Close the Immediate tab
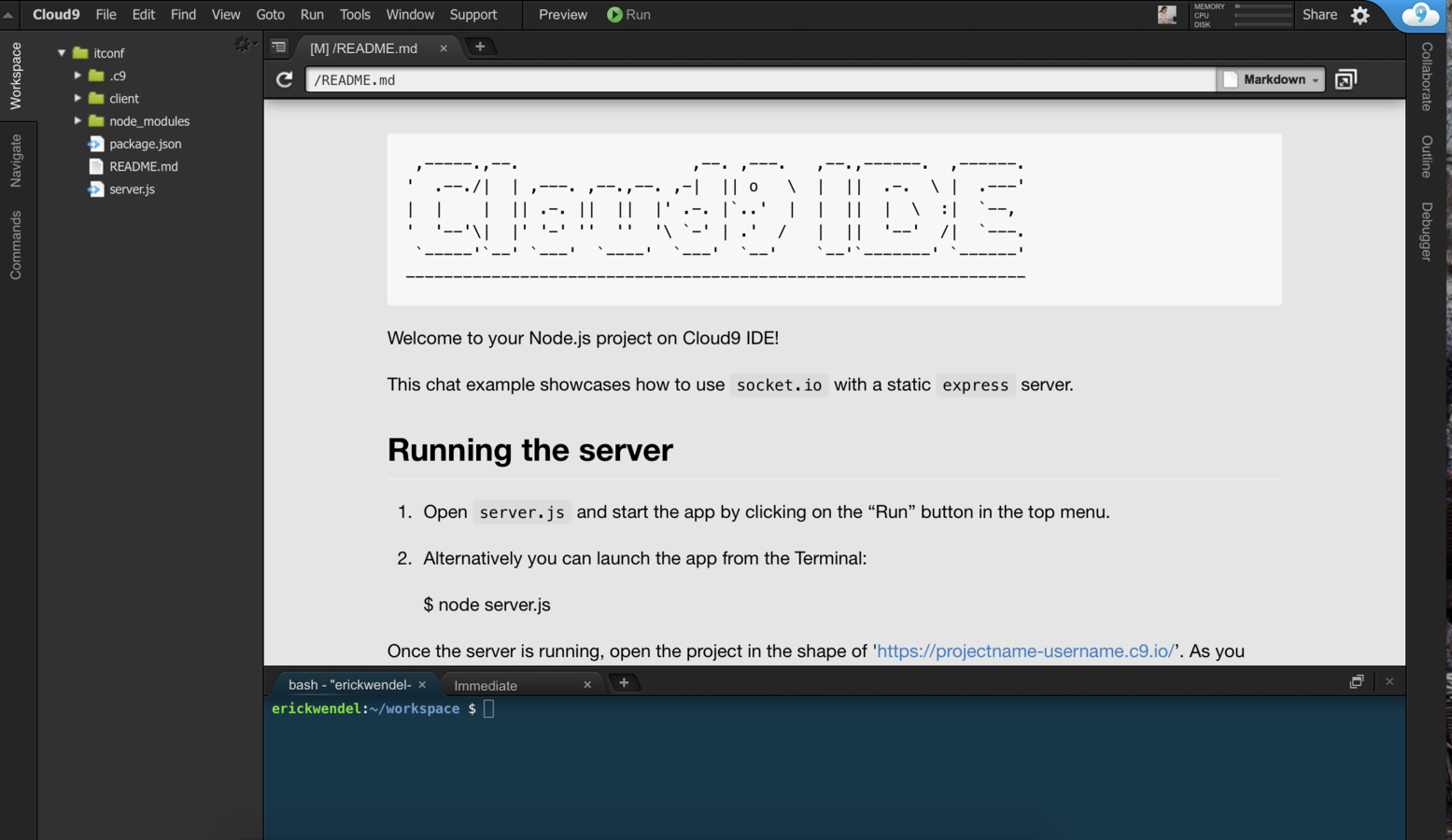1452x840 pixels. click(587, 685)
